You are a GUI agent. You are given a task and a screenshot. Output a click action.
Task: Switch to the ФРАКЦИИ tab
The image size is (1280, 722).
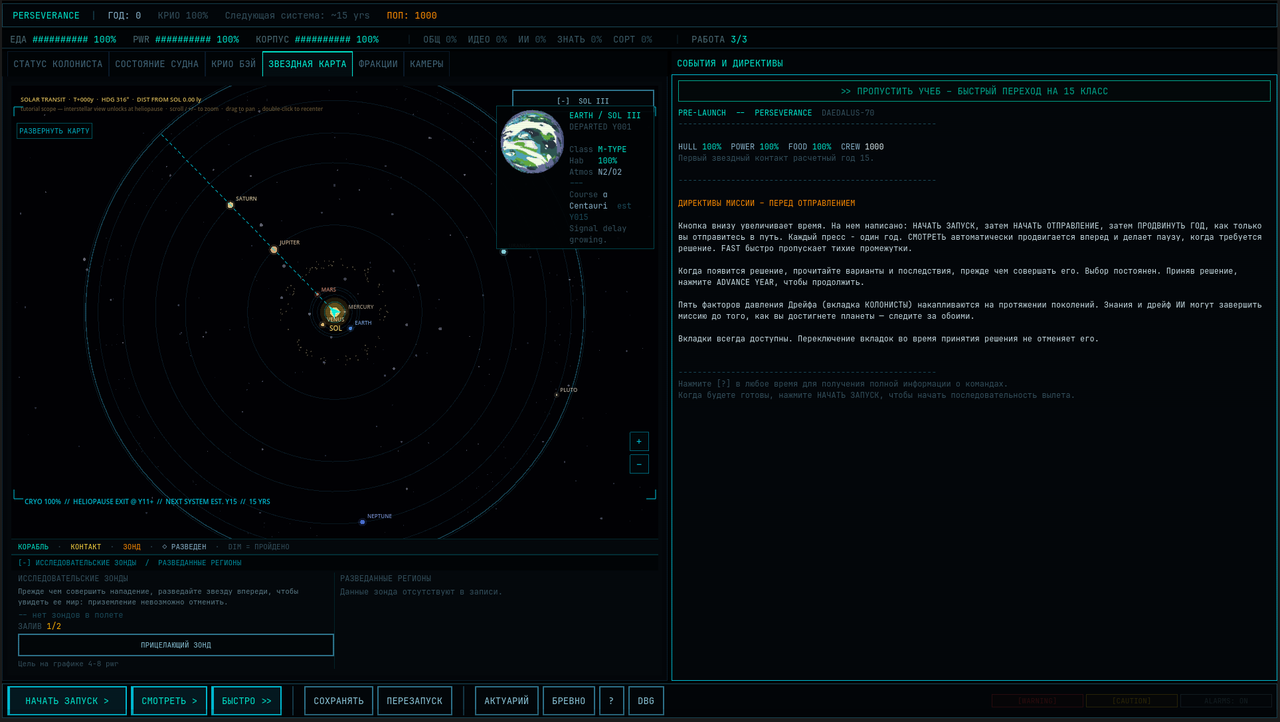pyautogui.click(x=378, y=64)
